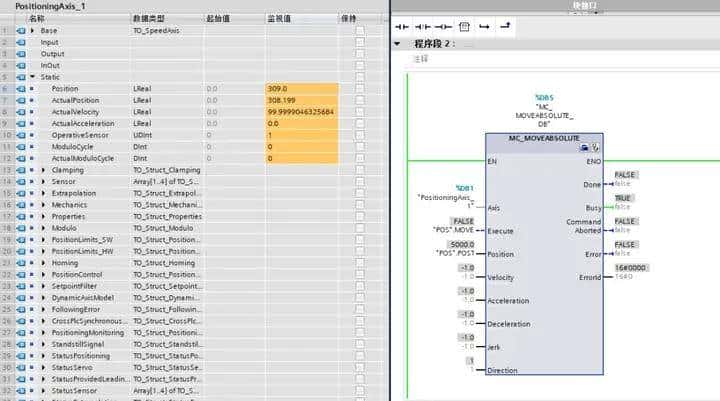Click the MC_MOVEABSOLUTE block title
Screen dimensions: 720x401
(544, 138)
